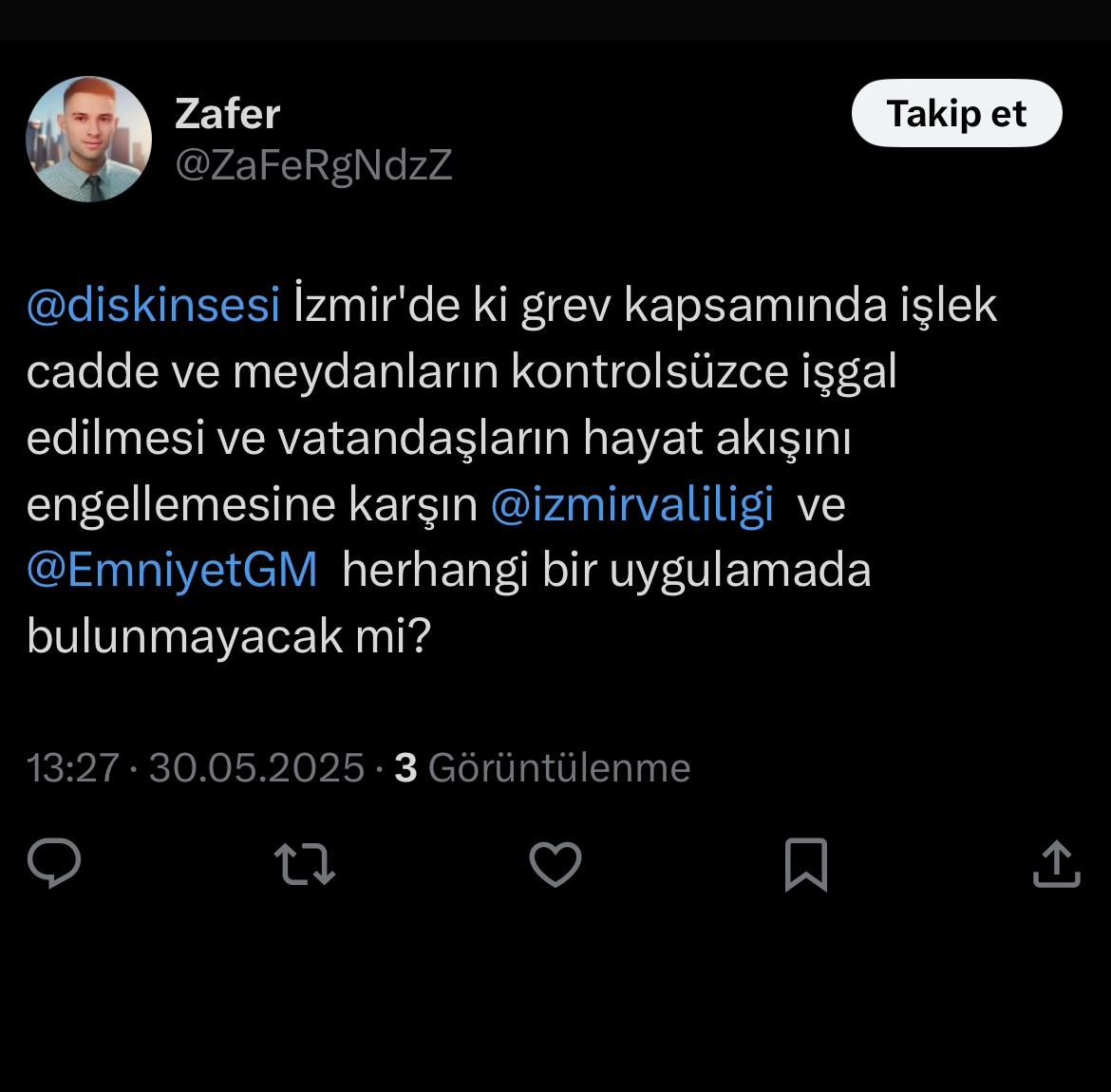Viewport: 1111px width, 1092px height.
Task: Bookmark this tweet
Action: [x=806, y=864]
